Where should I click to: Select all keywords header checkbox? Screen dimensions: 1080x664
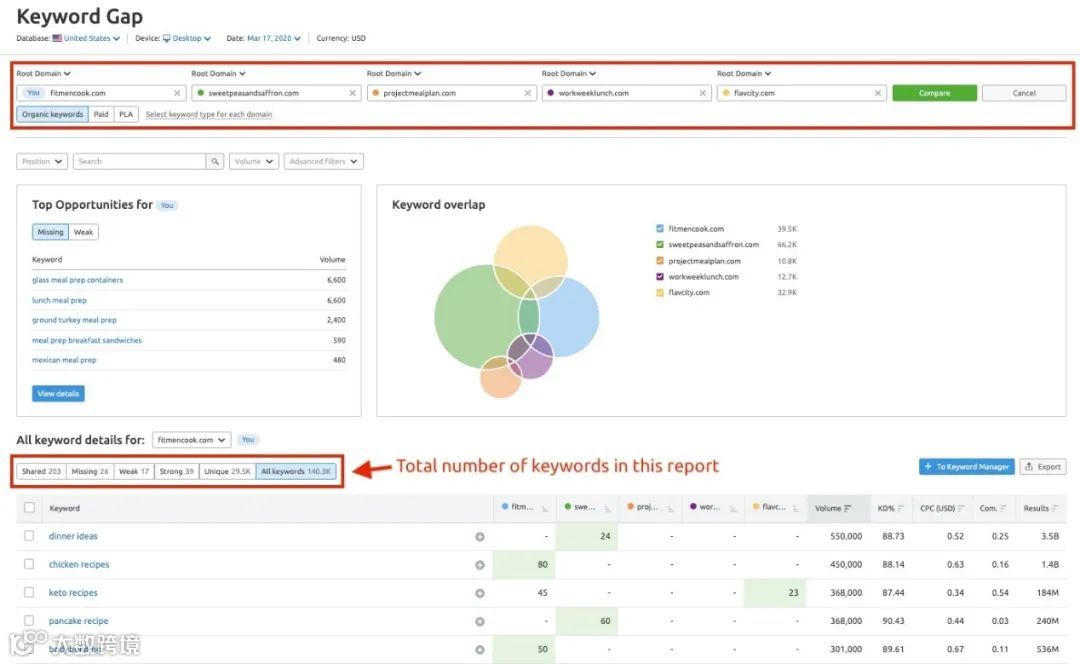pyautogui.click(x=29, y=508)
